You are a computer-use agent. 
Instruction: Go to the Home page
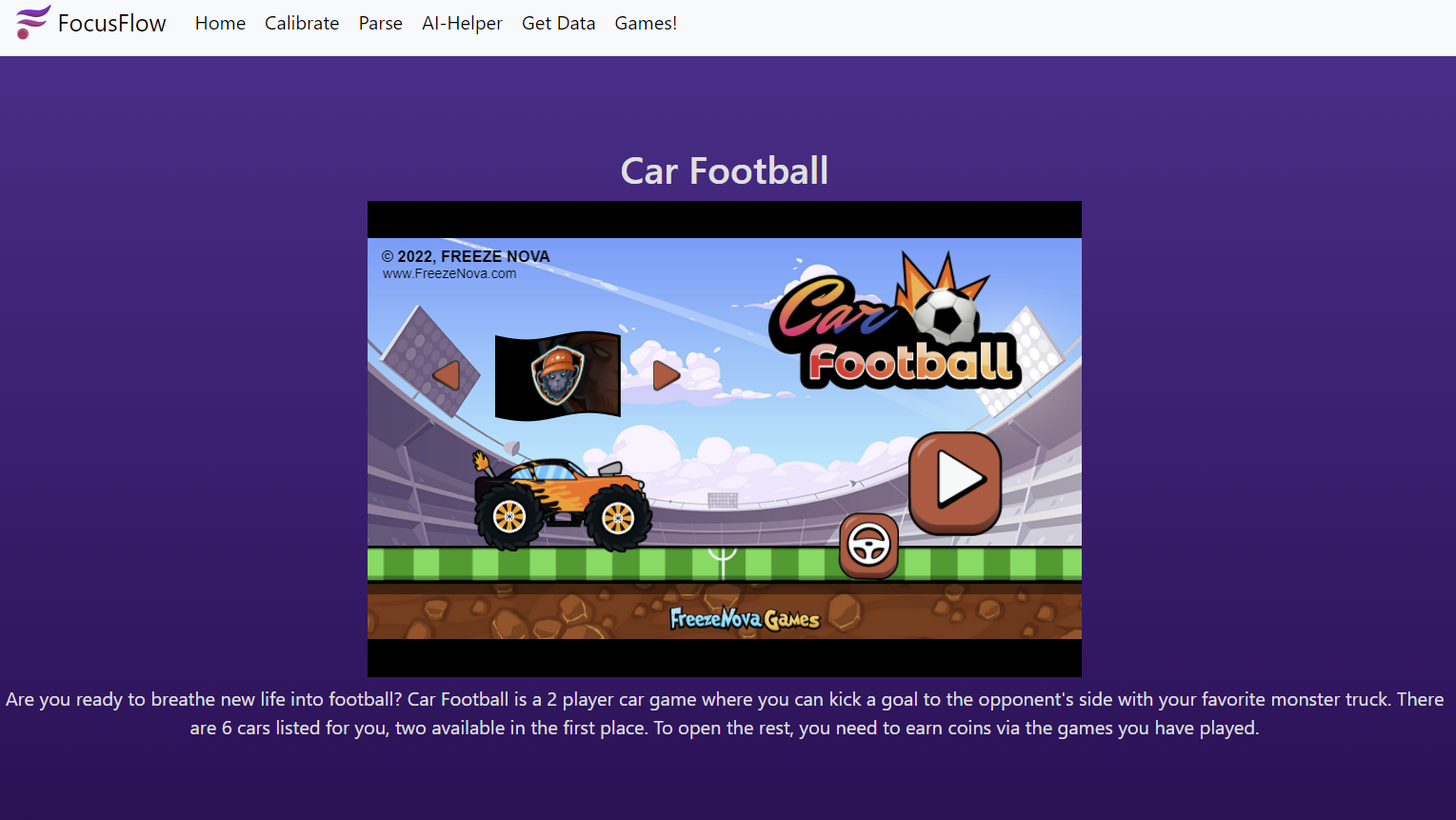click(x=220, y=23)
